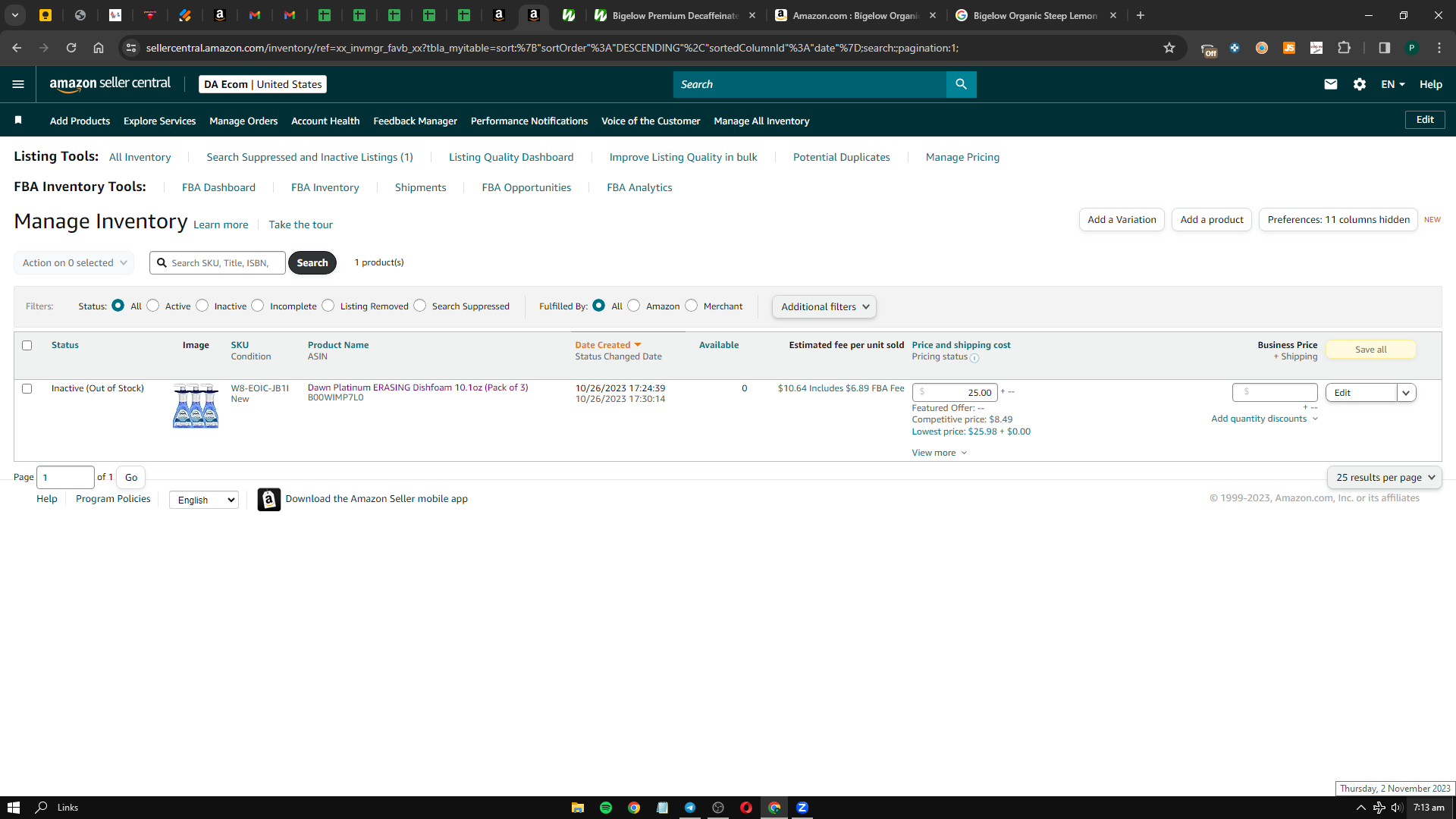Open the EN language dropdown
This screenshot has height=819, width=1456.
tap(1393, 84)
